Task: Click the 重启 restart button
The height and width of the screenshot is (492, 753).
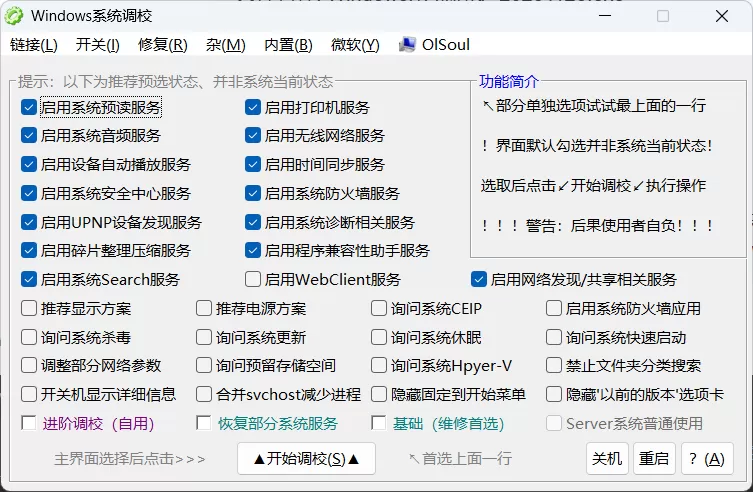Action: [654, 458]
